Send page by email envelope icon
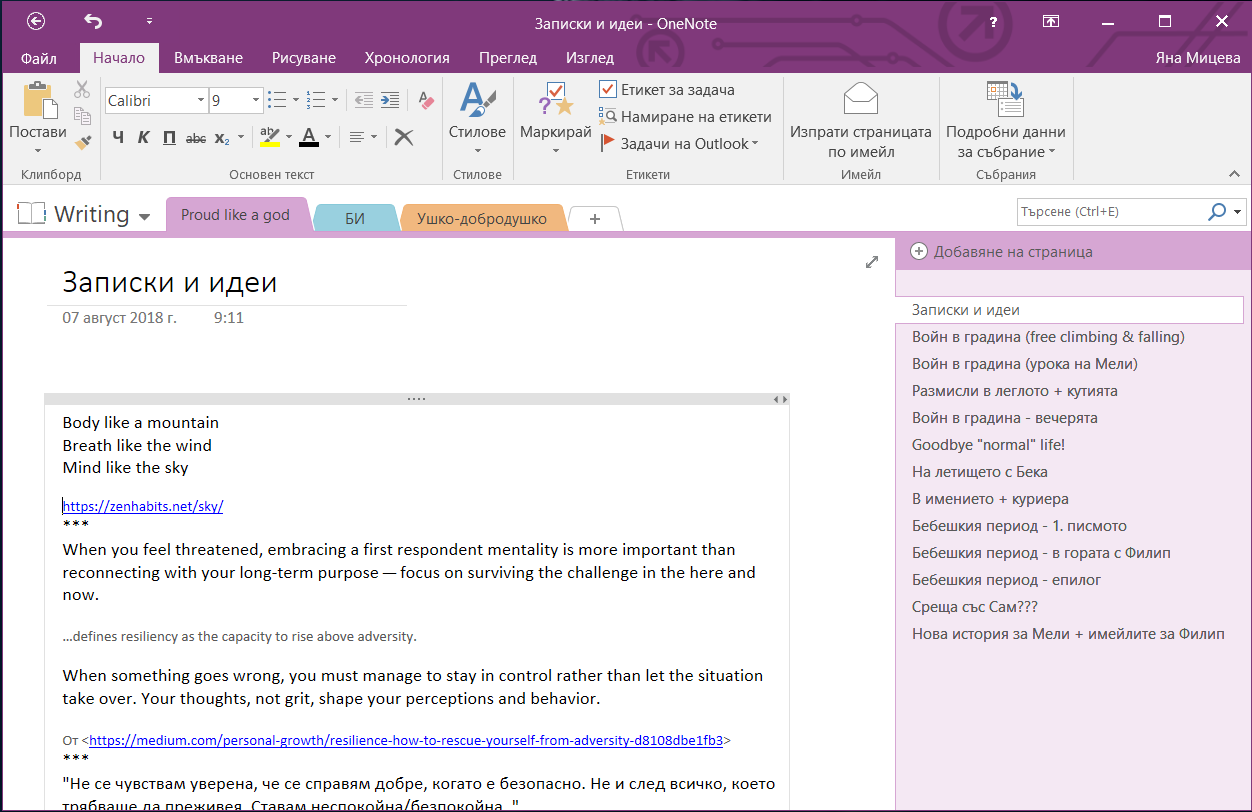This screenshot has height=812, width=1252. (860, 100)
